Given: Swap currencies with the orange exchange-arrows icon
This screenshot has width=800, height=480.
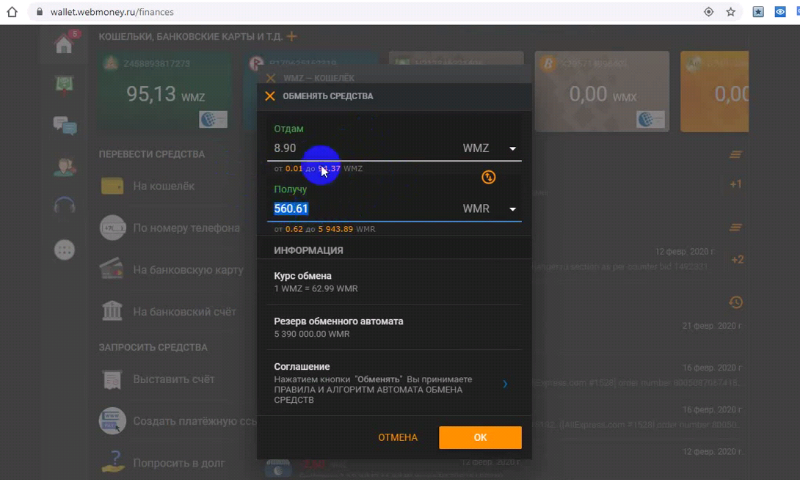Looking at the screenshot, I should click(488, 177).
